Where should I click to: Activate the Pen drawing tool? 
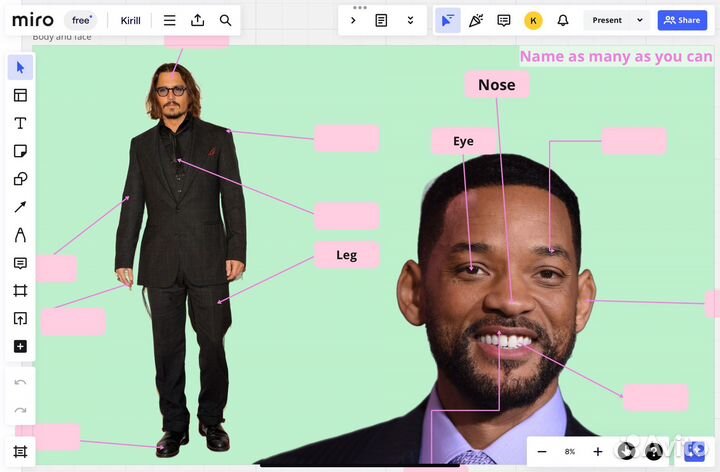tap(20, 235)
